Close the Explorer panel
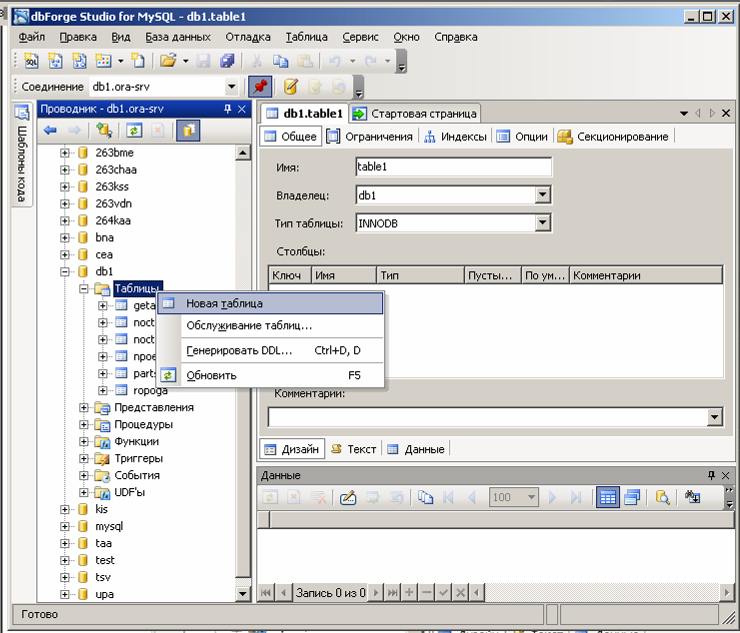The width and height of the screenshot is (740, 633). (242, 109)
